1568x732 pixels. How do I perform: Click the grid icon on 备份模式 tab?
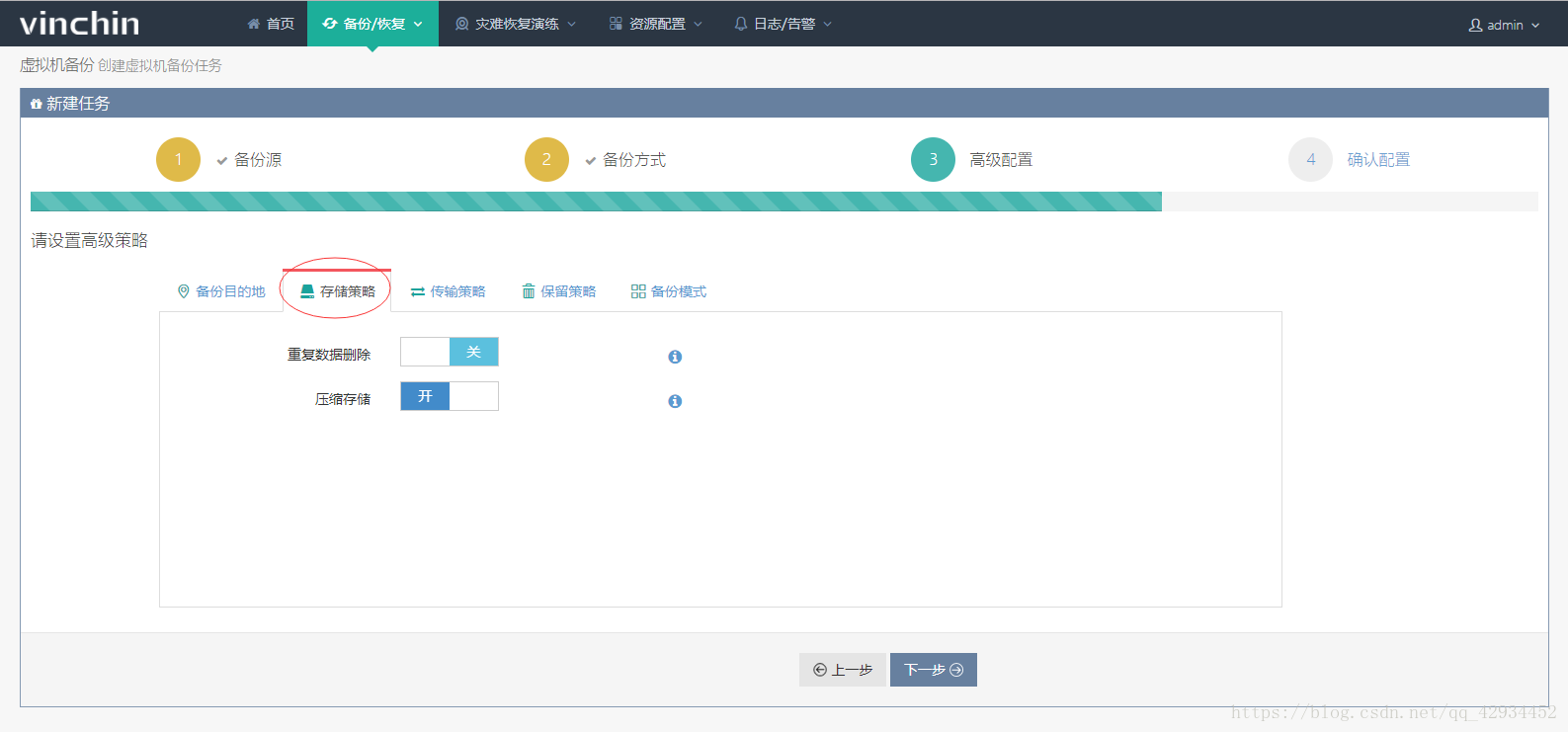pos(638,291)
